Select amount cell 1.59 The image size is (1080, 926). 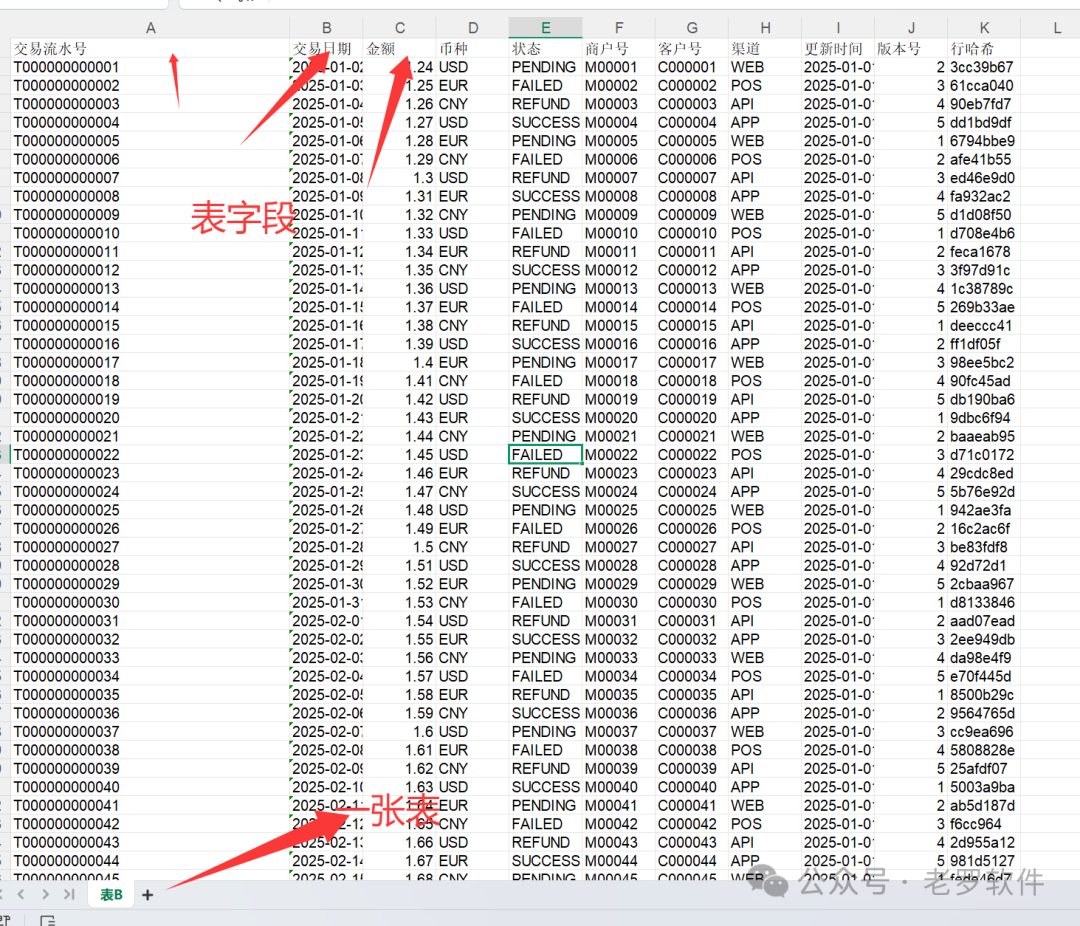tap(399, 713)
